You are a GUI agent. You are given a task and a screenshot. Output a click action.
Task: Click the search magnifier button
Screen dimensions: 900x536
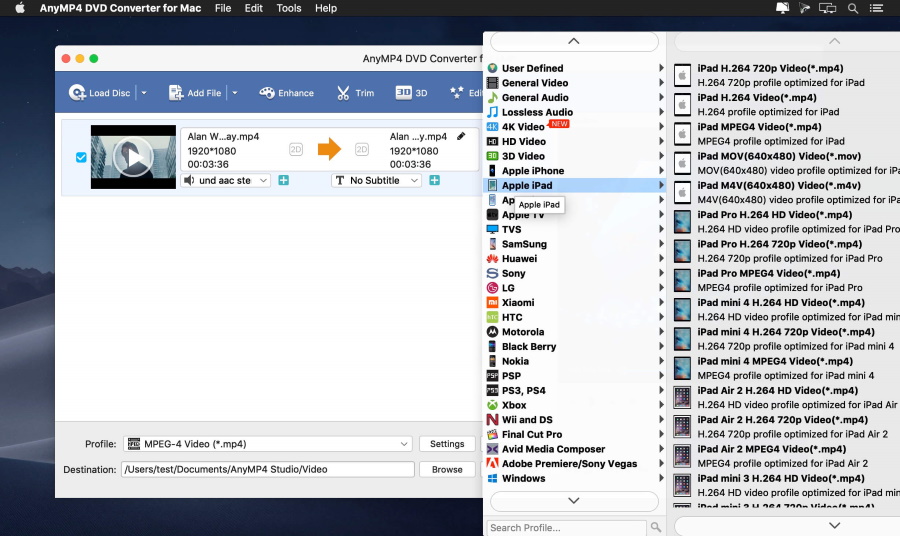click(x=655, y=527)
